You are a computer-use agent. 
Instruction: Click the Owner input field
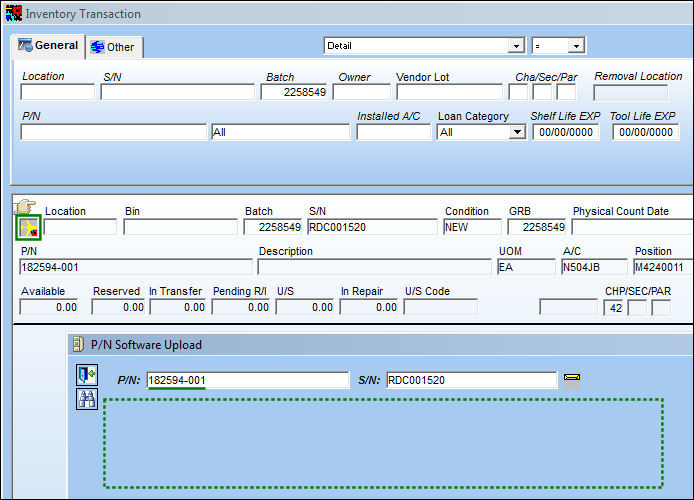tap(362, 92)
